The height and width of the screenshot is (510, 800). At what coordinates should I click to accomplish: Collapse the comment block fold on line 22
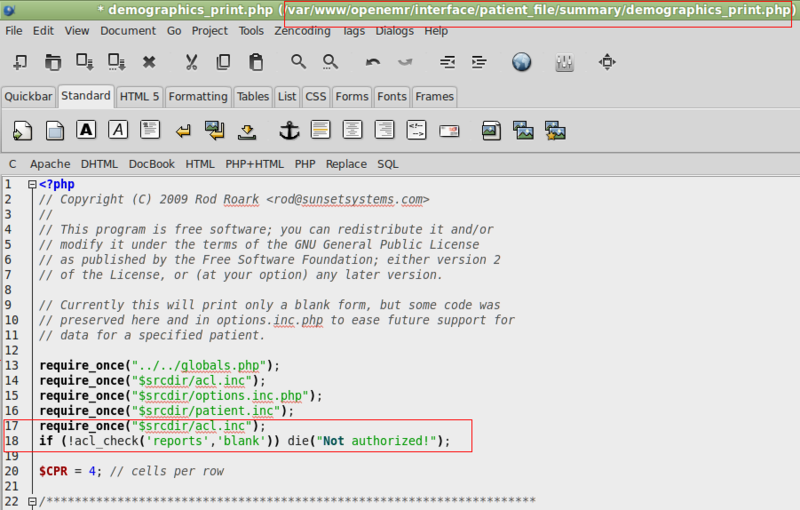[32, 501]
